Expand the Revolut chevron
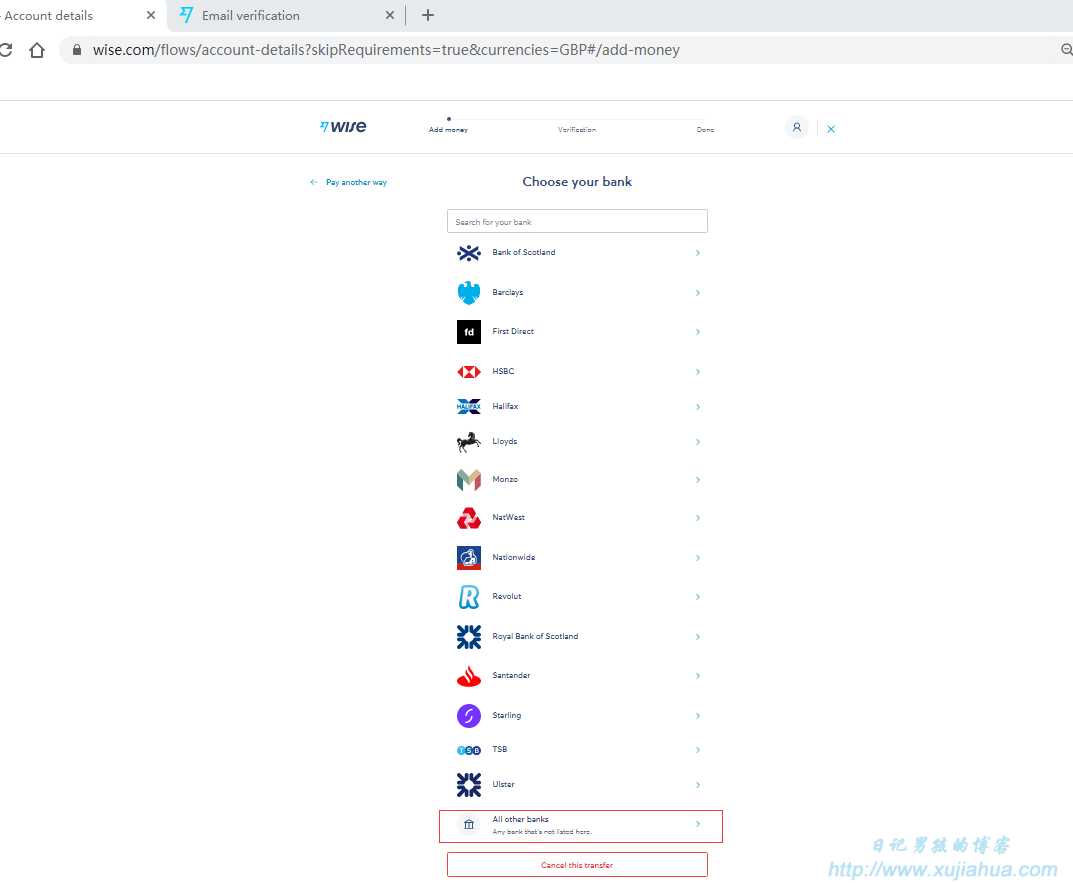The image size is (1073, 883). click(x=698, y=597)
